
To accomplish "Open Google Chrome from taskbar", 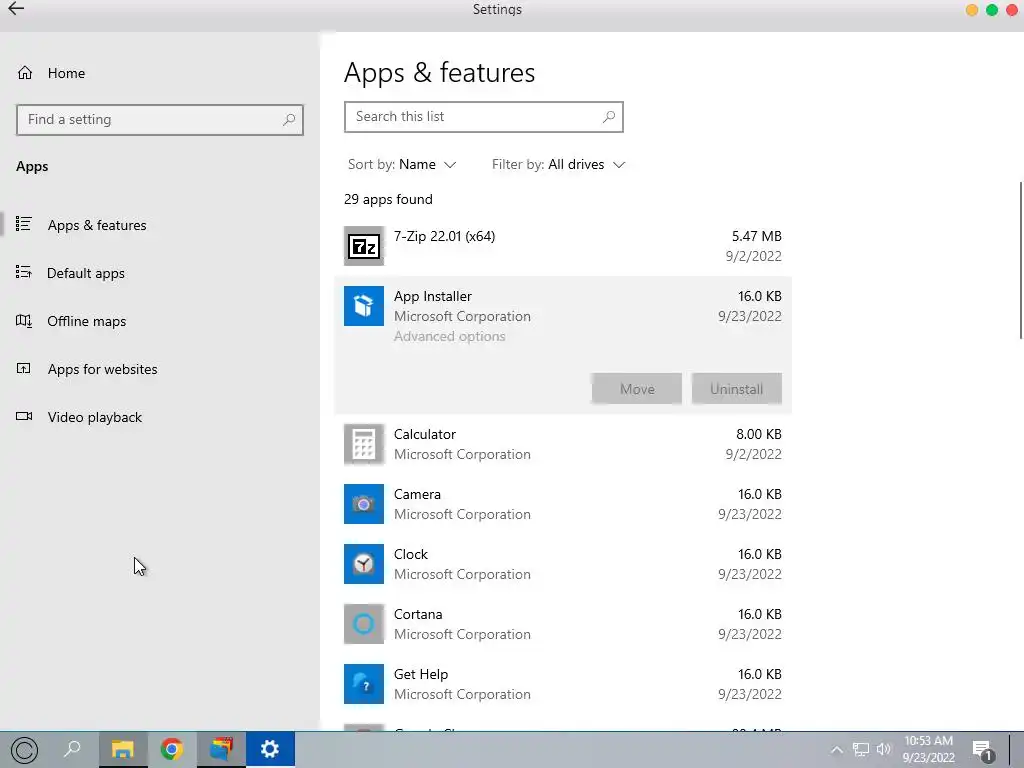I will coord(172,749).
